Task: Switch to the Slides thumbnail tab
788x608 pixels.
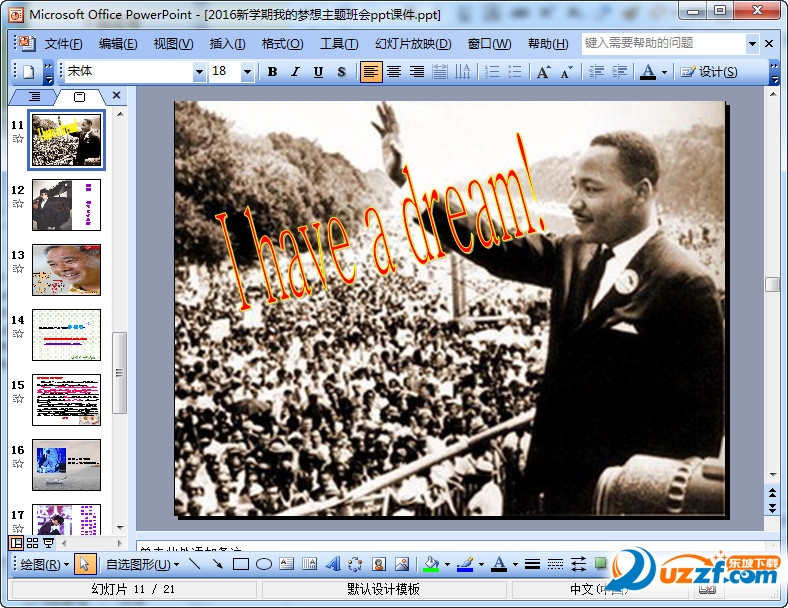Action: 79,96
